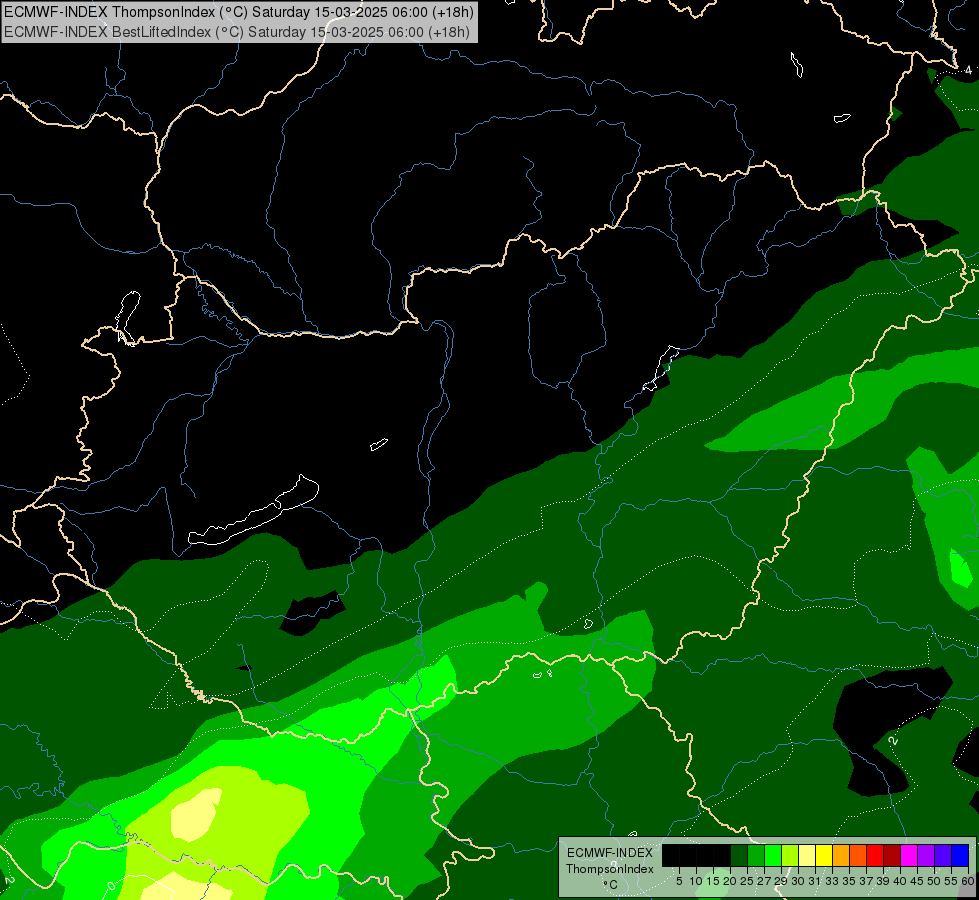
Task: Select the yellow-green 29–30 legend swatch
Action: (790, 855)
